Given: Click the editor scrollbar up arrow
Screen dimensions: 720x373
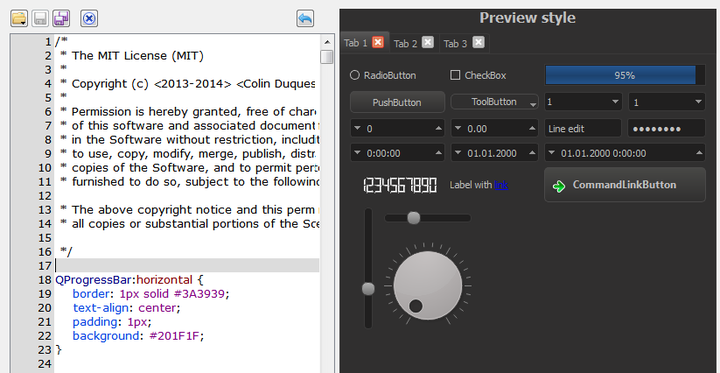Looking at the screenshot, I should tap(327, 42).
